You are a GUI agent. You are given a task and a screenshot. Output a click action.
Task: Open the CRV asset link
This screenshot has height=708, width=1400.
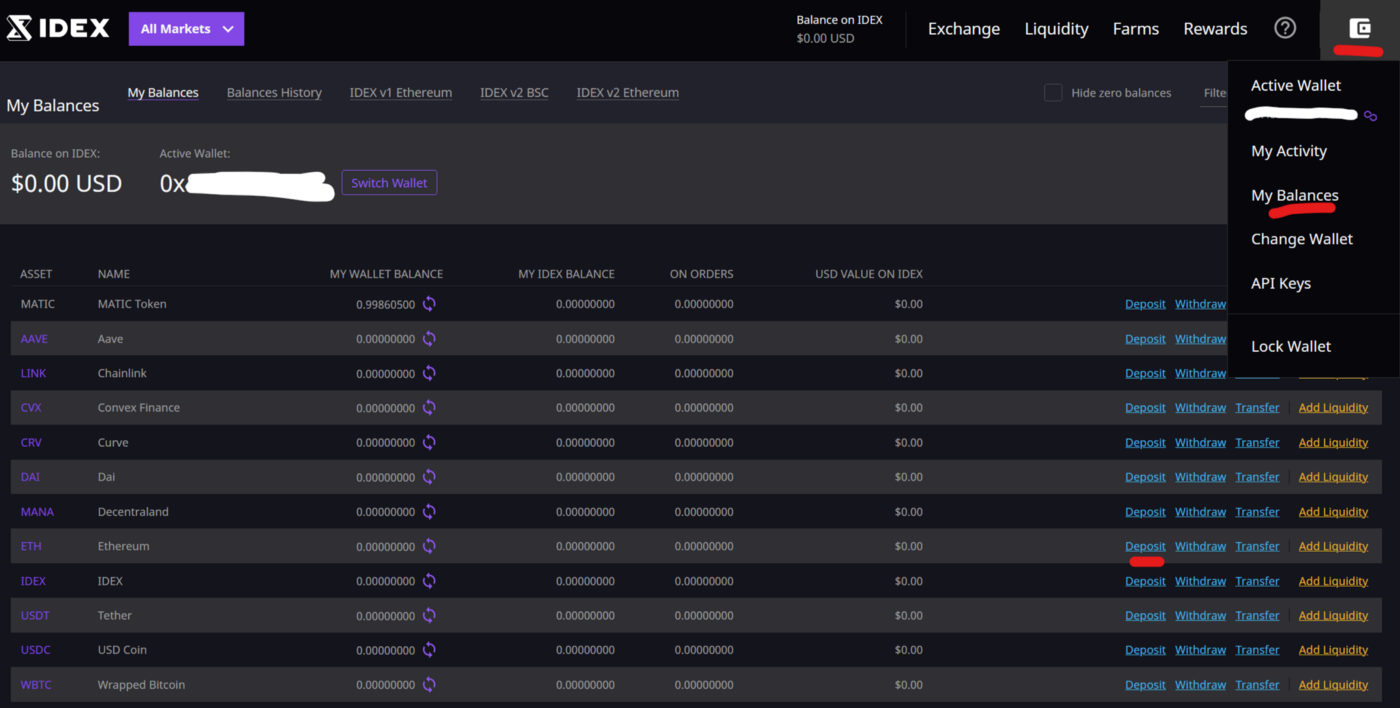31,442
